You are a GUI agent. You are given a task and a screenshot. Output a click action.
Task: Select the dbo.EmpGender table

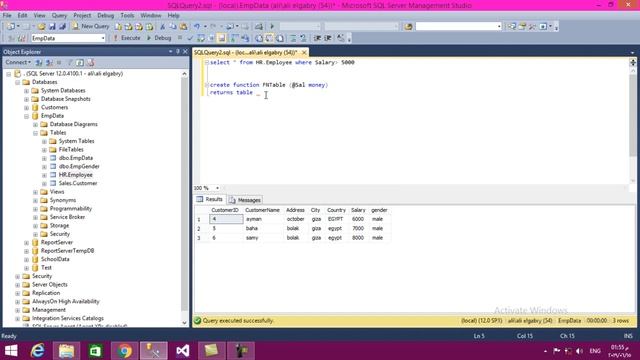pos(79,167)
